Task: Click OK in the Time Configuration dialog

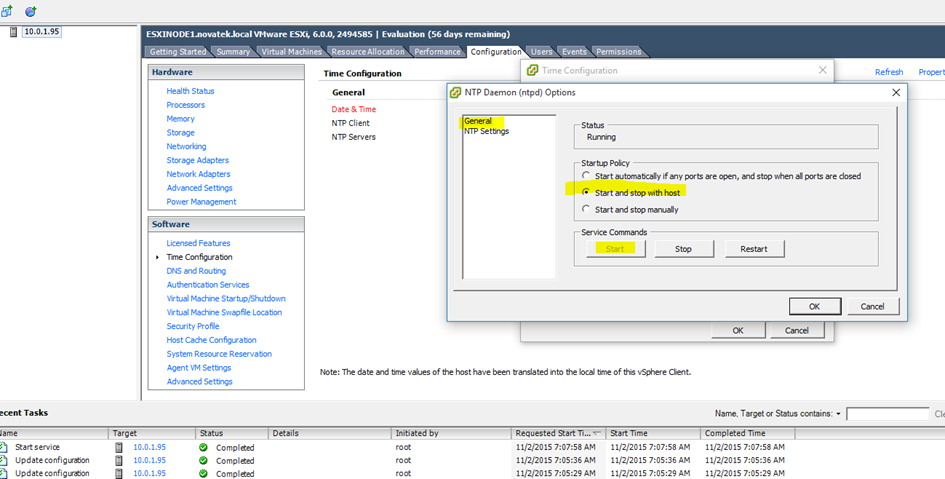Action: pos(738,330)
